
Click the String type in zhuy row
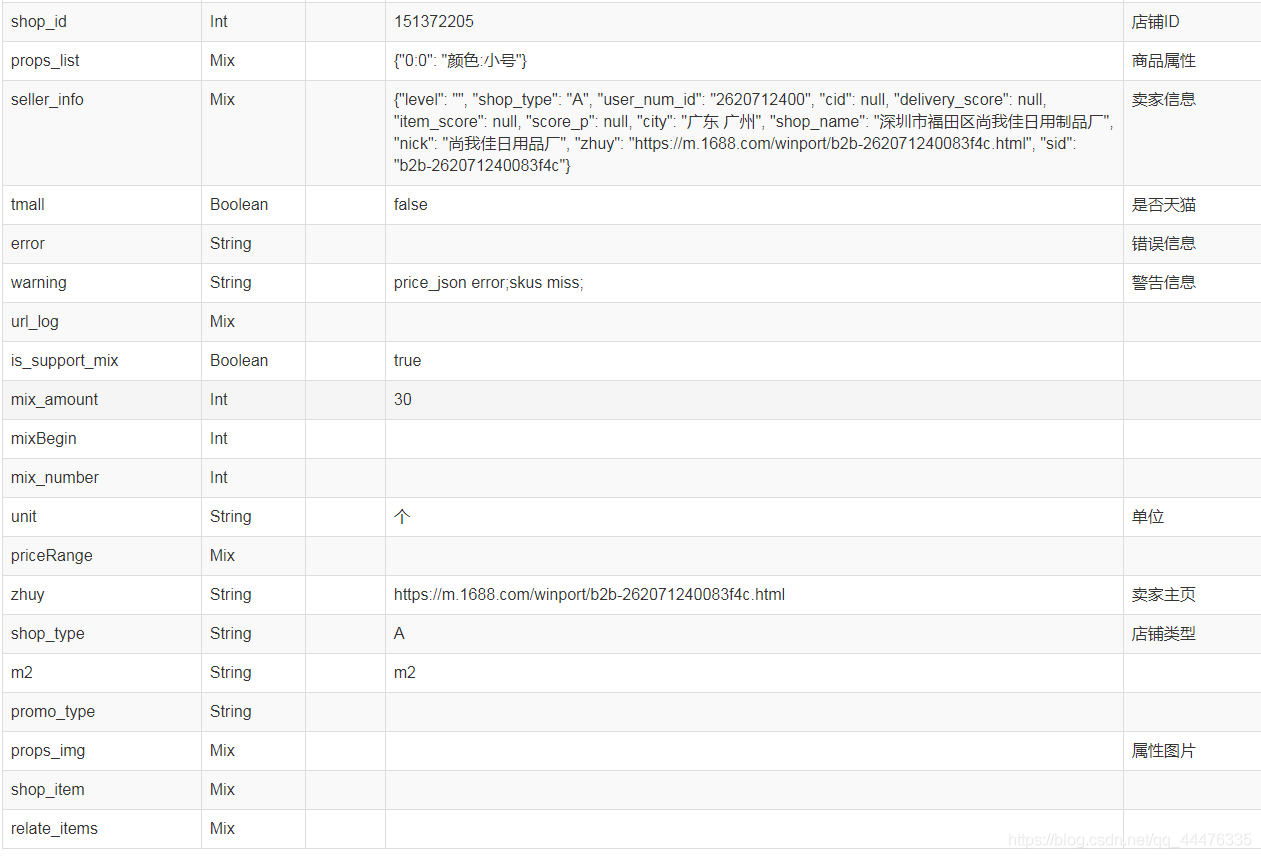click(x=231, y=595)
